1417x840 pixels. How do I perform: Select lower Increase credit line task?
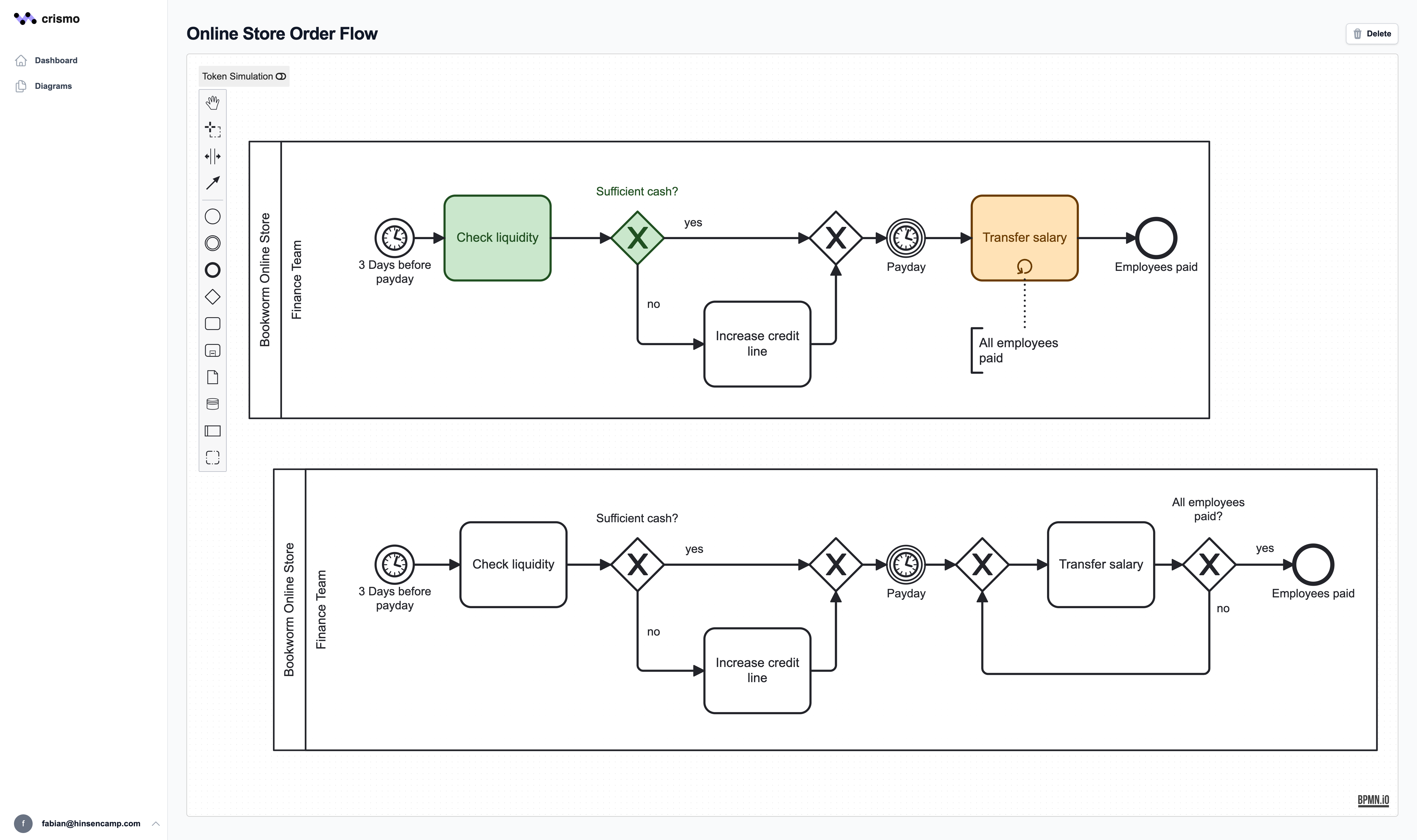click(x=757, y=671)
